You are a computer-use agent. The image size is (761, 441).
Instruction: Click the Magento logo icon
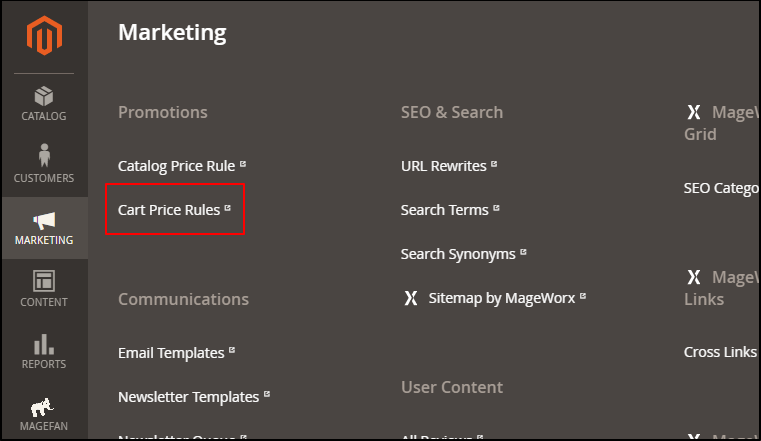pyautogui.click(x=44, y=35)
